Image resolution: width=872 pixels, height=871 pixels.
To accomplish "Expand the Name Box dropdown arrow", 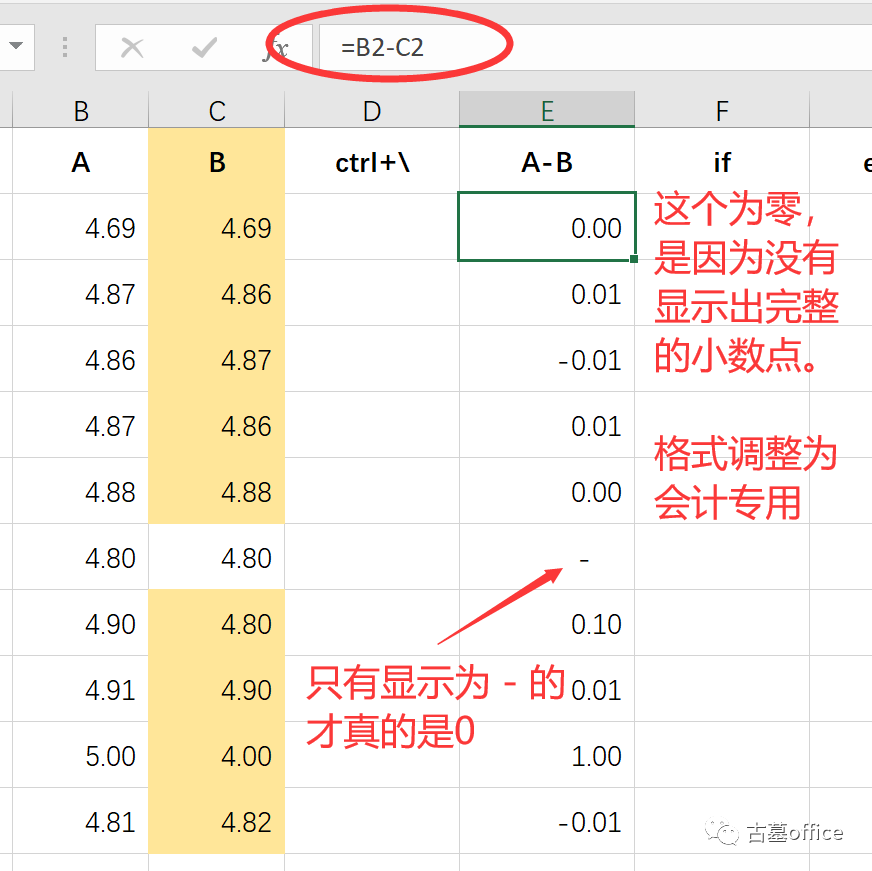I will coord(16,46).
